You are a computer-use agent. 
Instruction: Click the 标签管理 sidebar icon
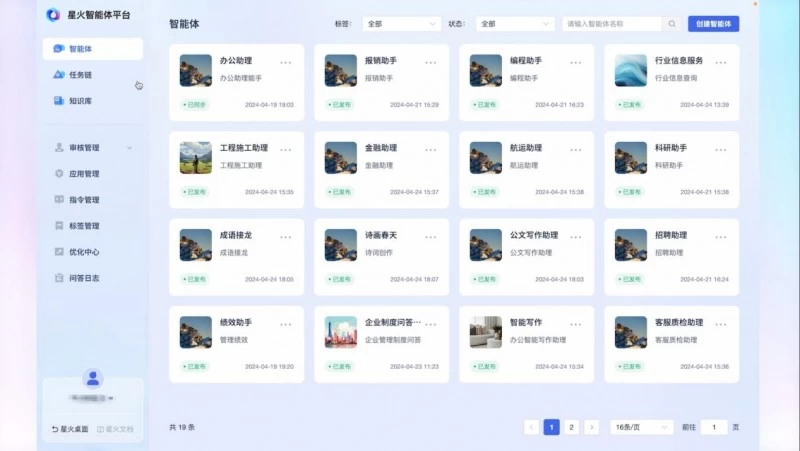point(60,226)
